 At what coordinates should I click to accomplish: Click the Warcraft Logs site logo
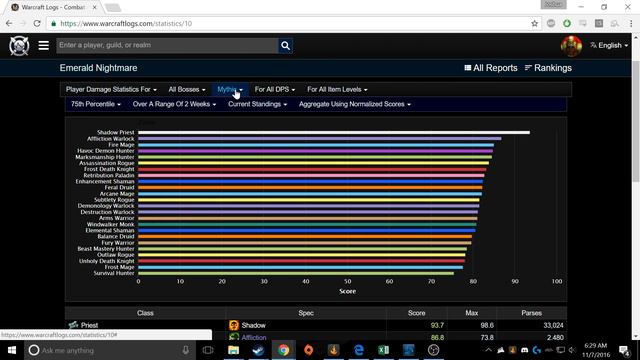click(x=19, y=45)
